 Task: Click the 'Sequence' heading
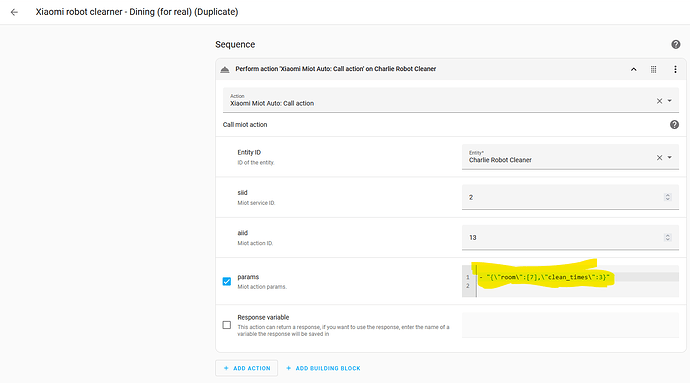tap(235, 44)
